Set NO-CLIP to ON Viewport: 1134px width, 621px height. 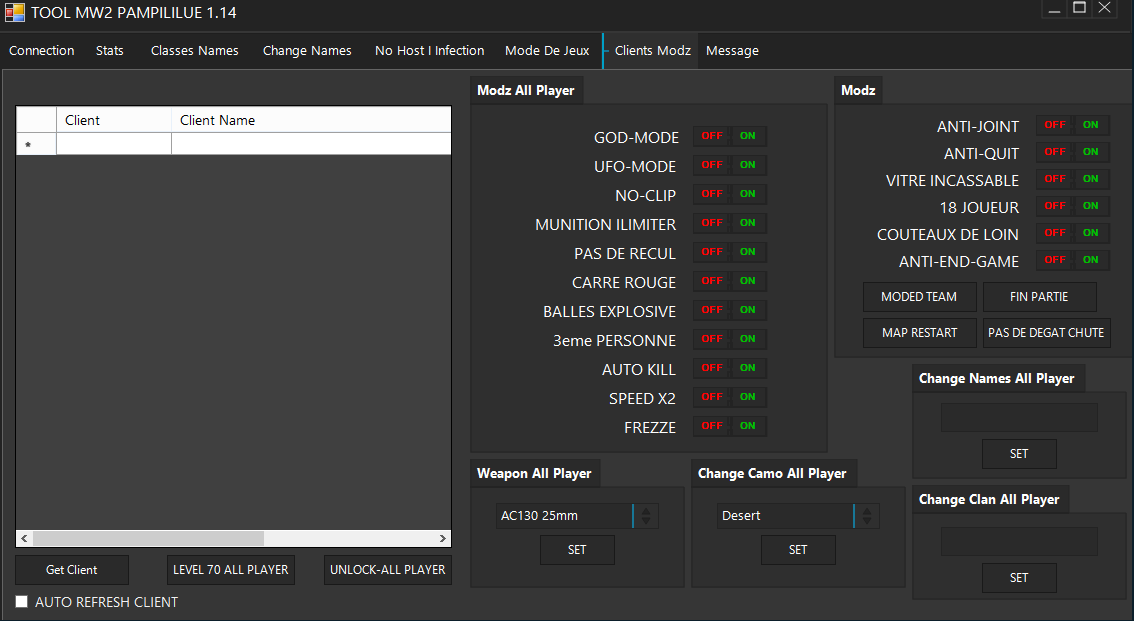click(748, 194)
